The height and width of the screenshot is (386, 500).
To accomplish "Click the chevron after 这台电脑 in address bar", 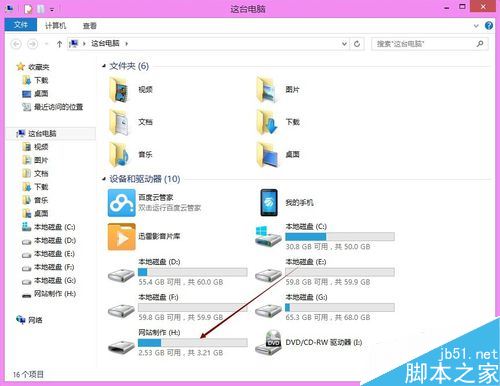I will click(x=126, y=44).
